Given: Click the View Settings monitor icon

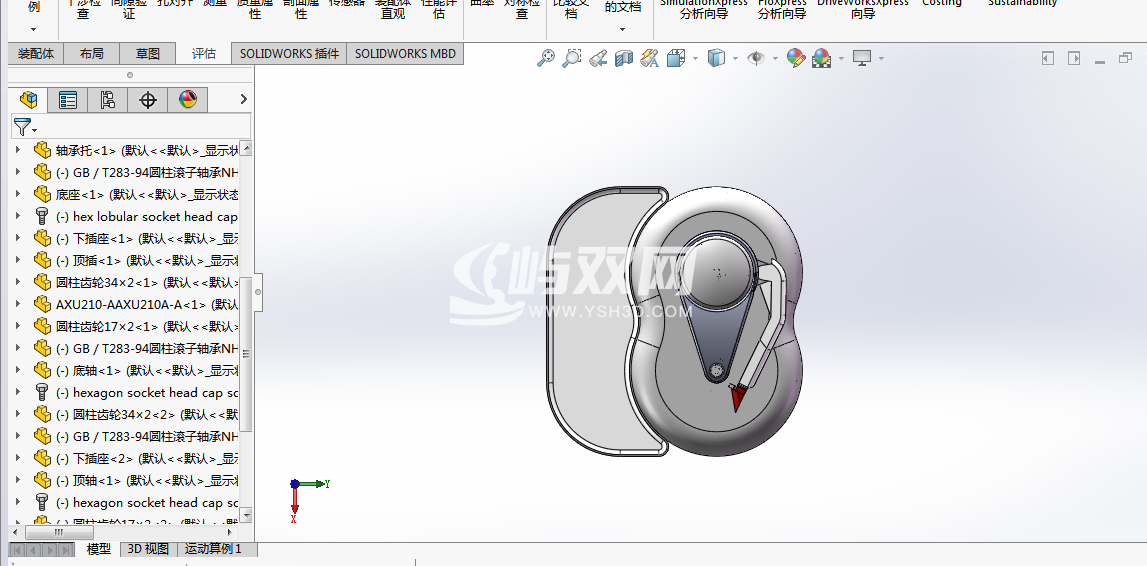Looking at the screenshot, I should click(x=862, y=58).
